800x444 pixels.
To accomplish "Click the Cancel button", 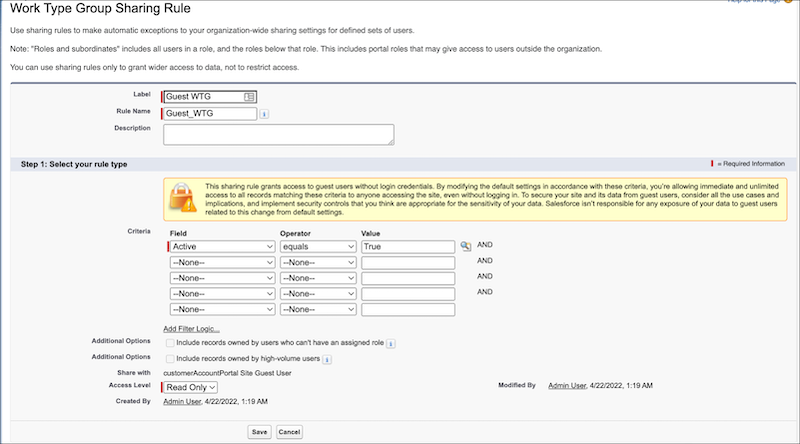I will pyautogui.click(x=289, y=432).
